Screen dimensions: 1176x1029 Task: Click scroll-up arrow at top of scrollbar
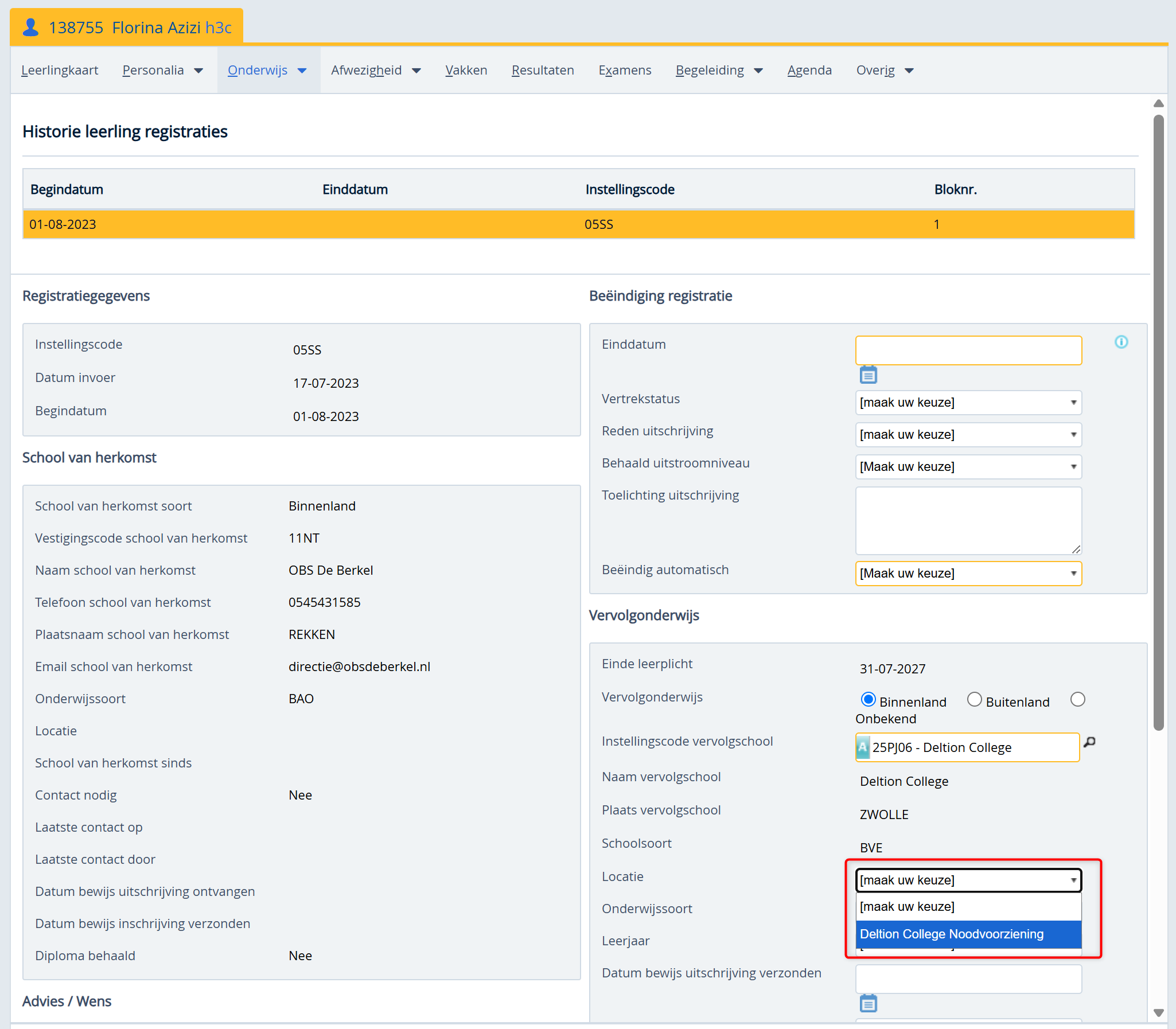1158,103
